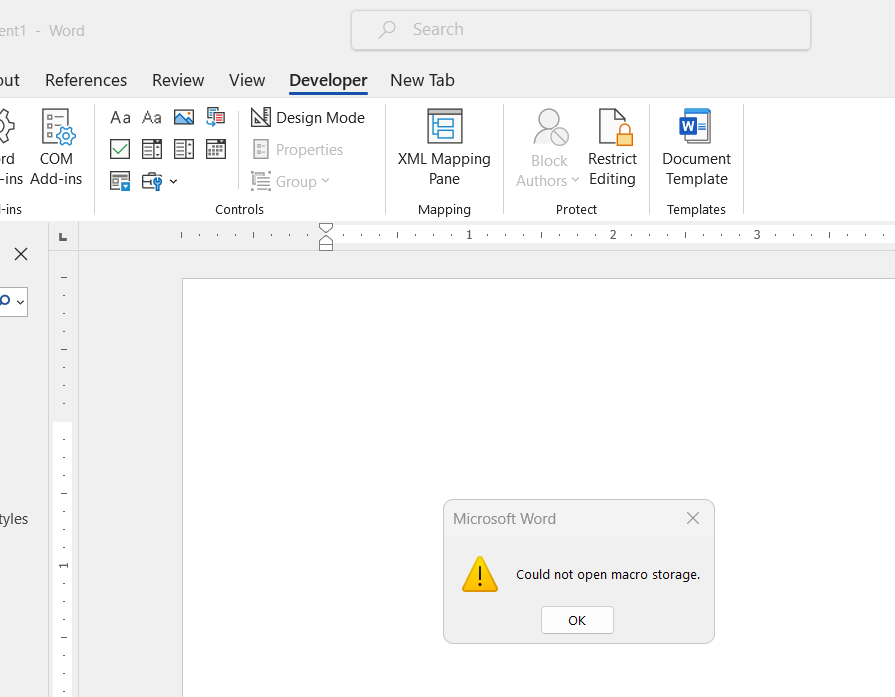Open COM Add-ins dialog

coord(56,148)
